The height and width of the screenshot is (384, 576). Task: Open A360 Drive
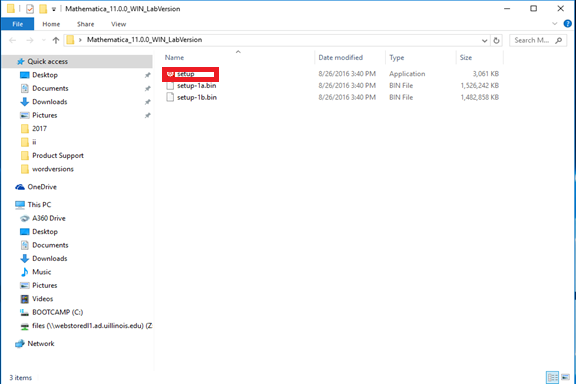pyautogui.click(x=49, y=218)
